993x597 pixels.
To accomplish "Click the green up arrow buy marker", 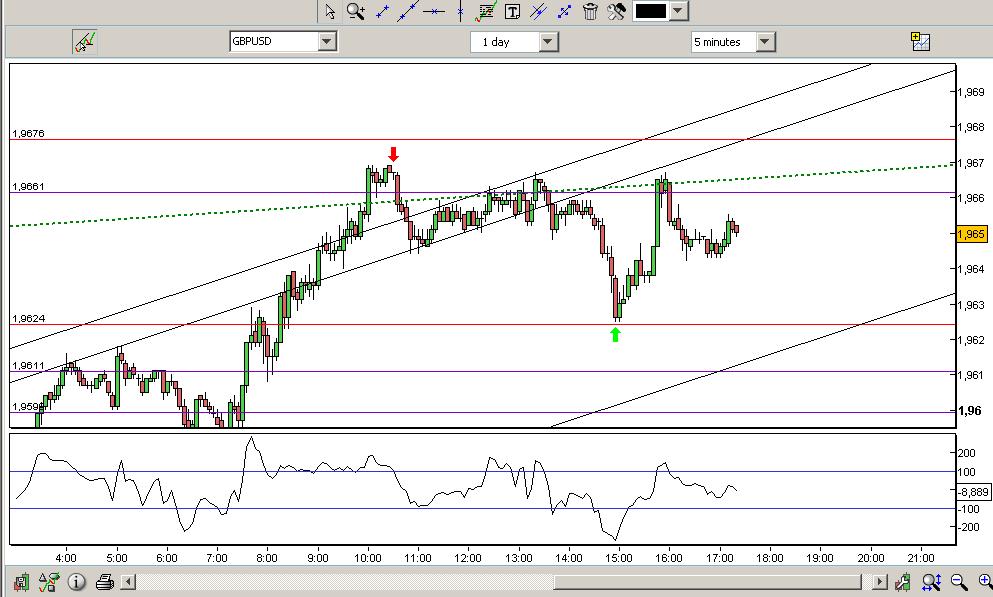I will [616, 334].
